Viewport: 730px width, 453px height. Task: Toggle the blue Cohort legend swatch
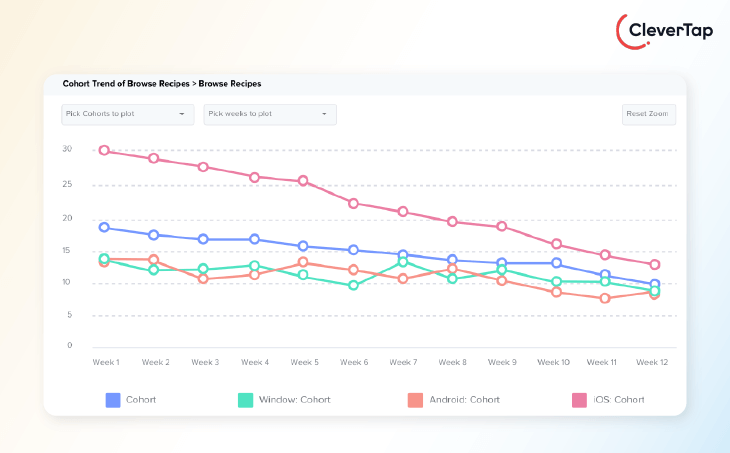pyautogui.click(x=113, y=400)
